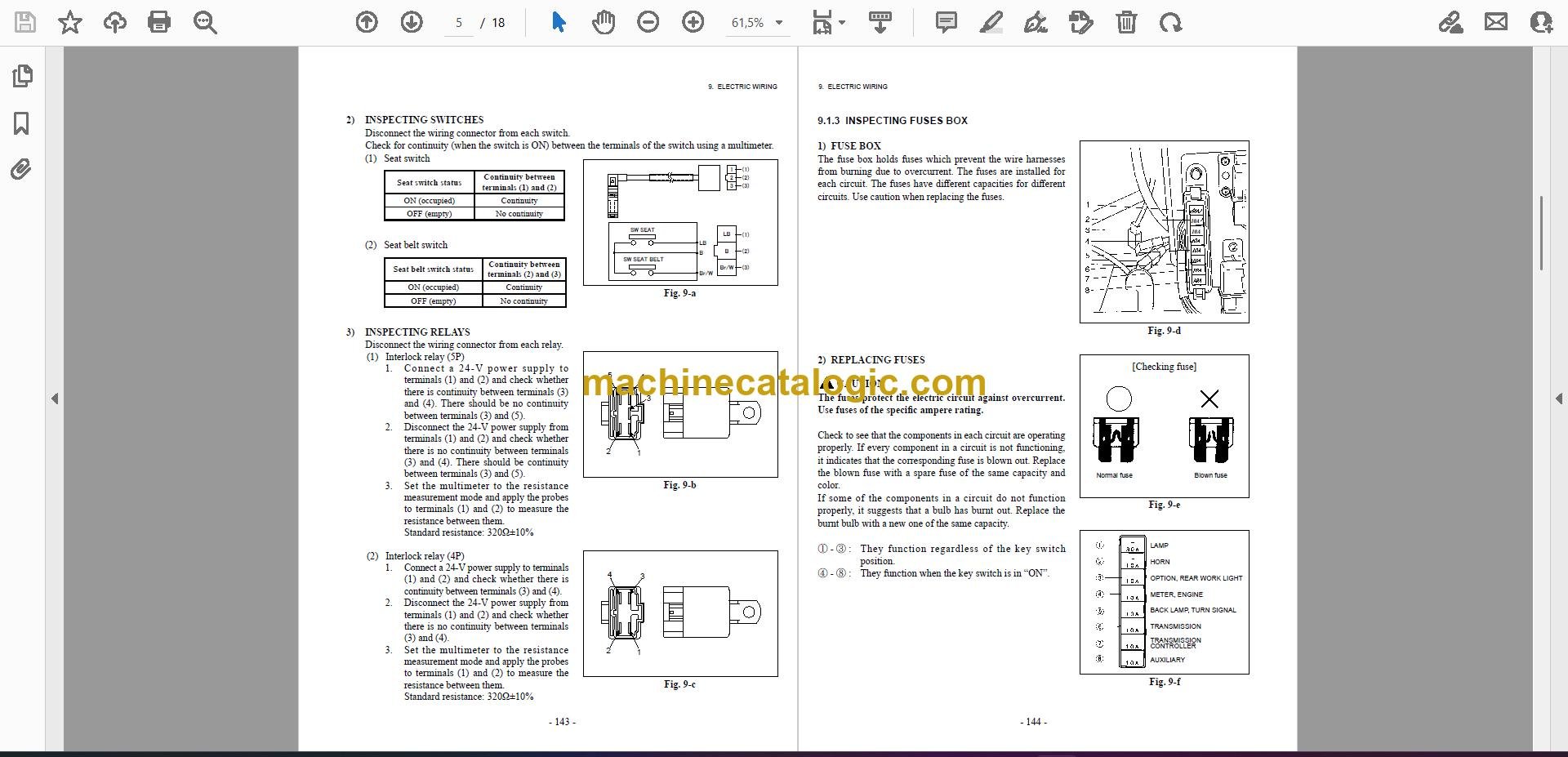The image size is (1568, 757).
Task: Go to previous page arrow
Action: click(367, 23)
